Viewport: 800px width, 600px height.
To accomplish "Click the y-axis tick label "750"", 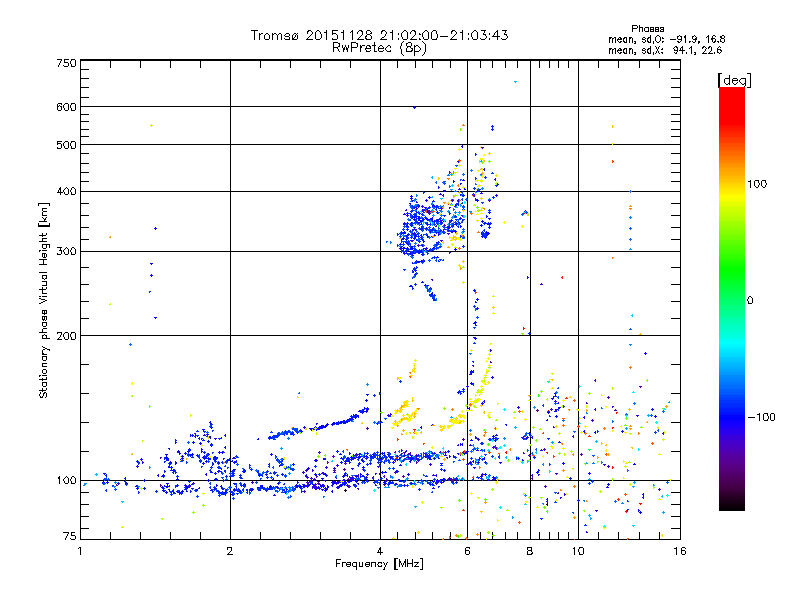I will pyautogui.click(x=67, y=63).
